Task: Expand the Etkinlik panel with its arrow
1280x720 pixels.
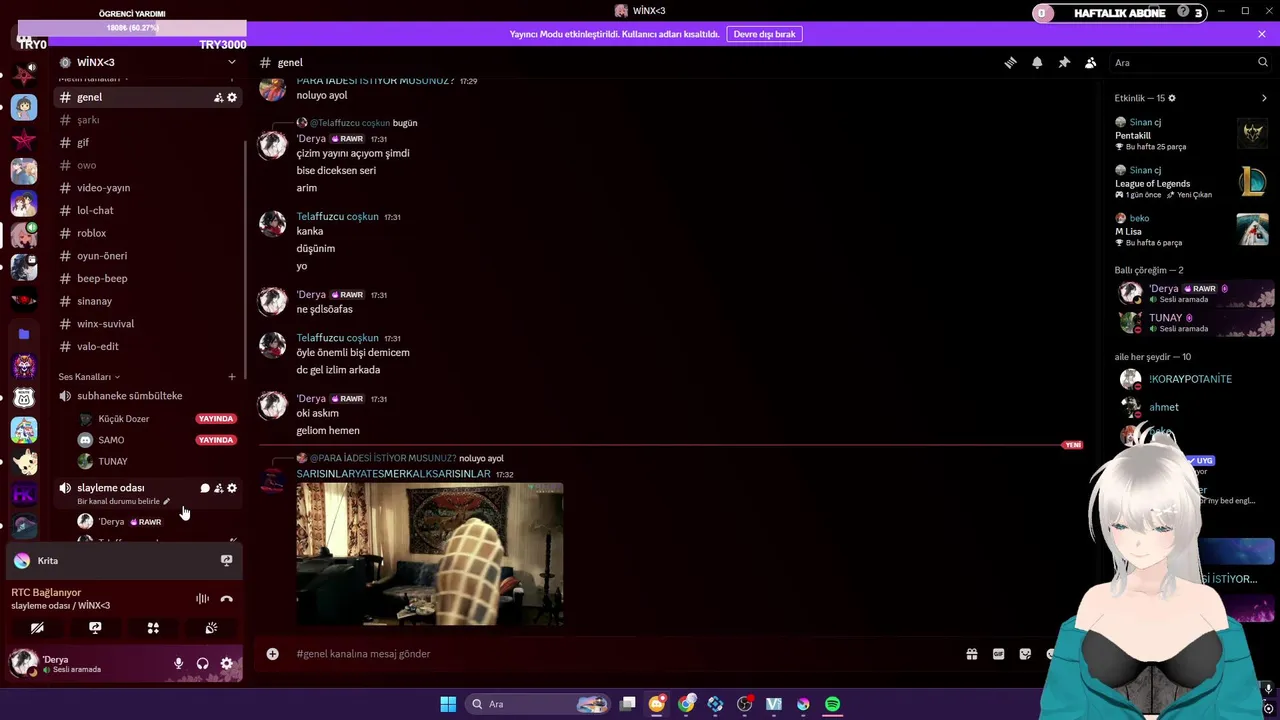Action: [1264, 98]
